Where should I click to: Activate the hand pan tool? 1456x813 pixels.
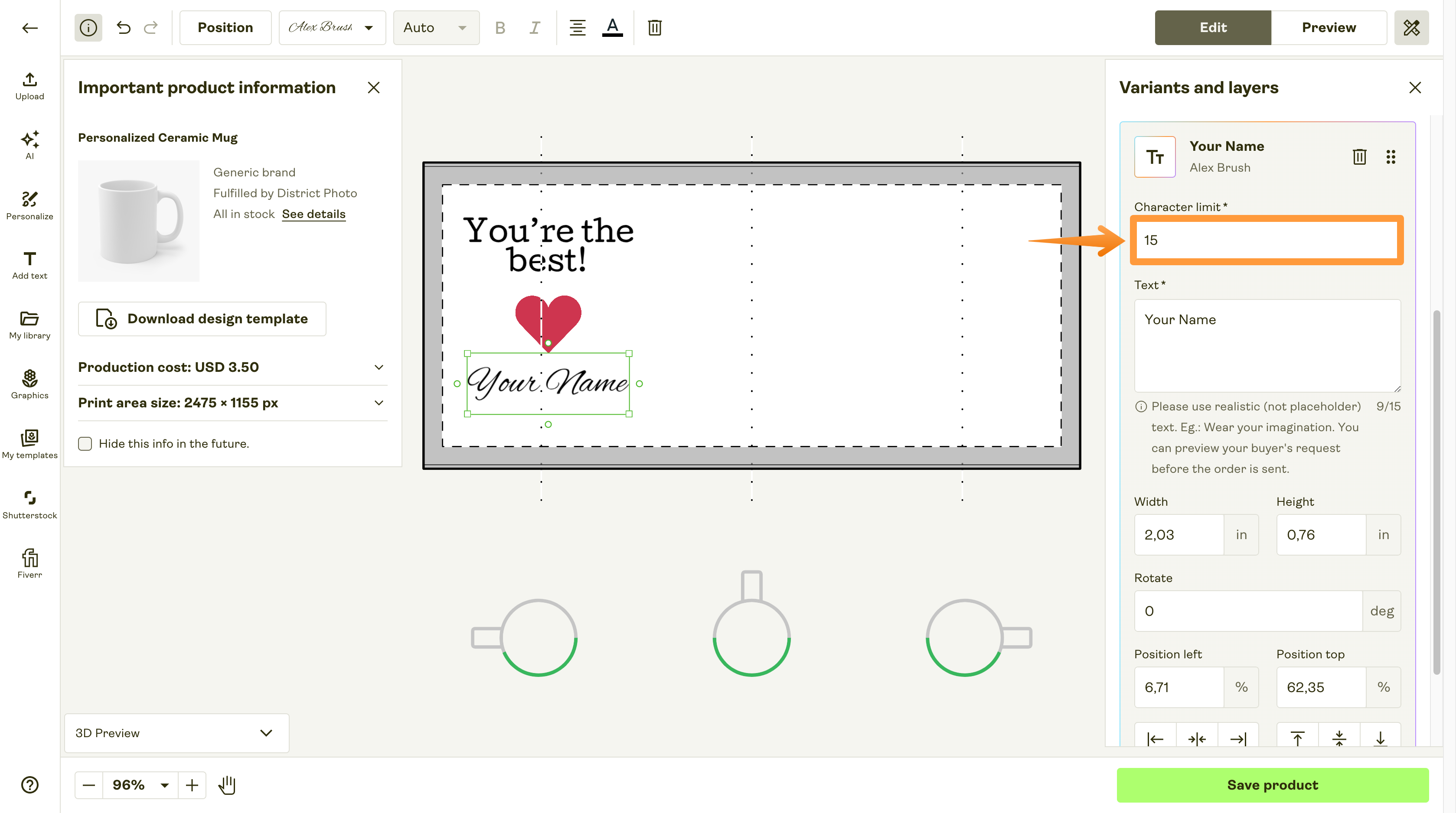[227, 785]
